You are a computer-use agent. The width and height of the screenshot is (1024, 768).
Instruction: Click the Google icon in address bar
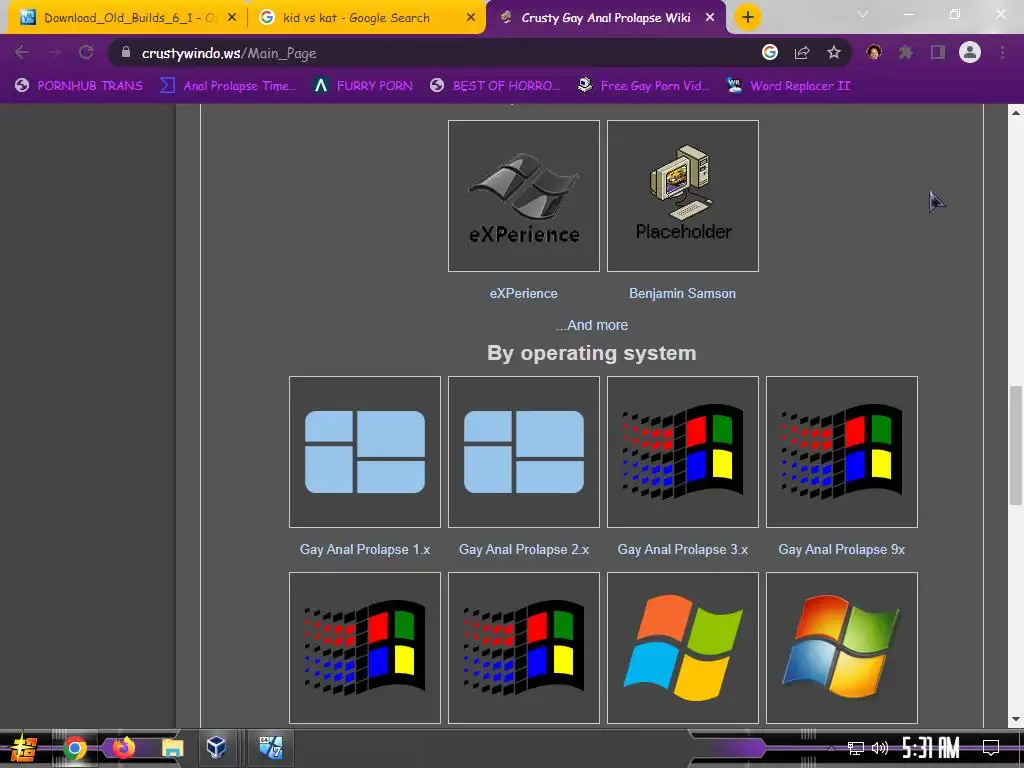click(x=770, y=52)
